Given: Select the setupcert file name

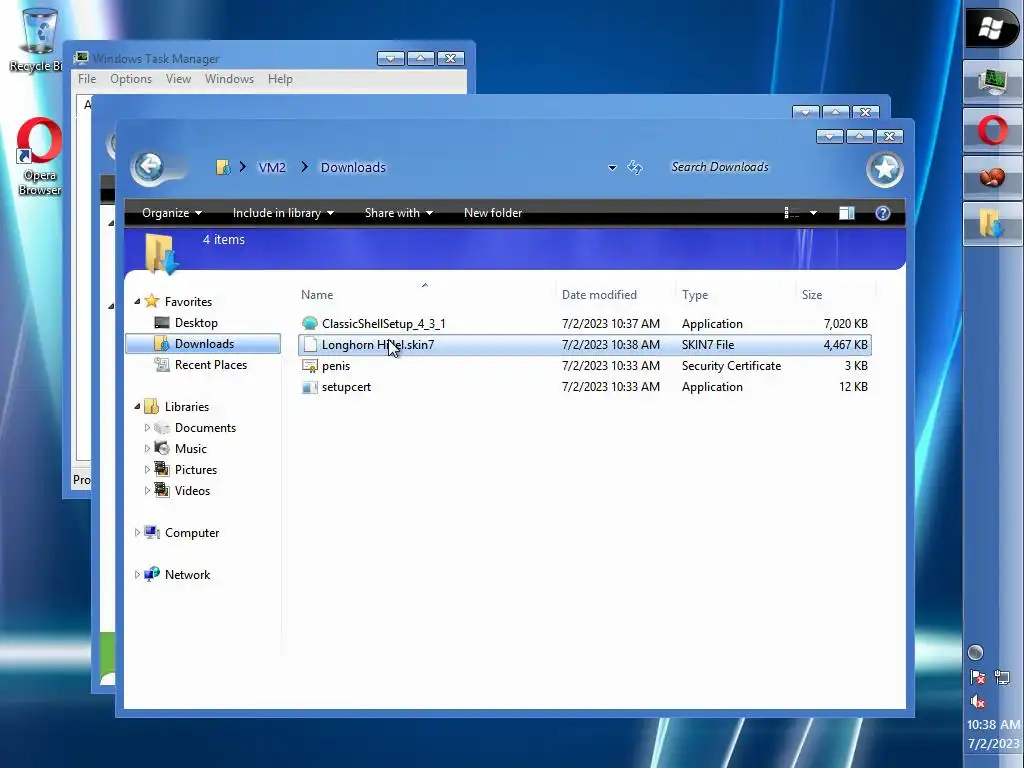Looking at the screenshot, I should click(346, 387).
